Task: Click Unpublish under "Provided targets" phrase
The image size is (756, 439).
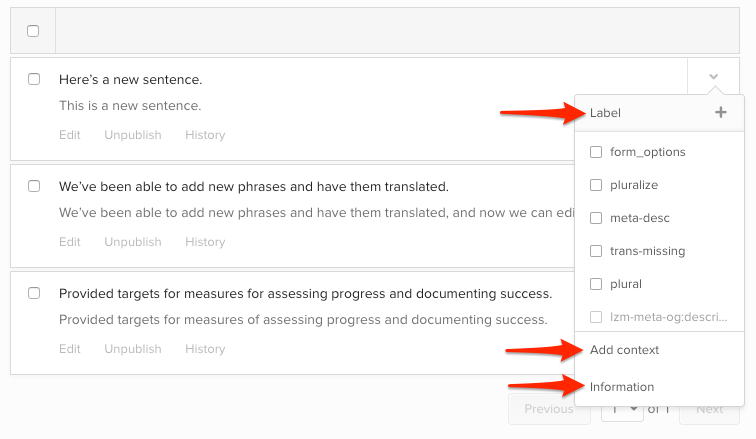Action: 132,349
